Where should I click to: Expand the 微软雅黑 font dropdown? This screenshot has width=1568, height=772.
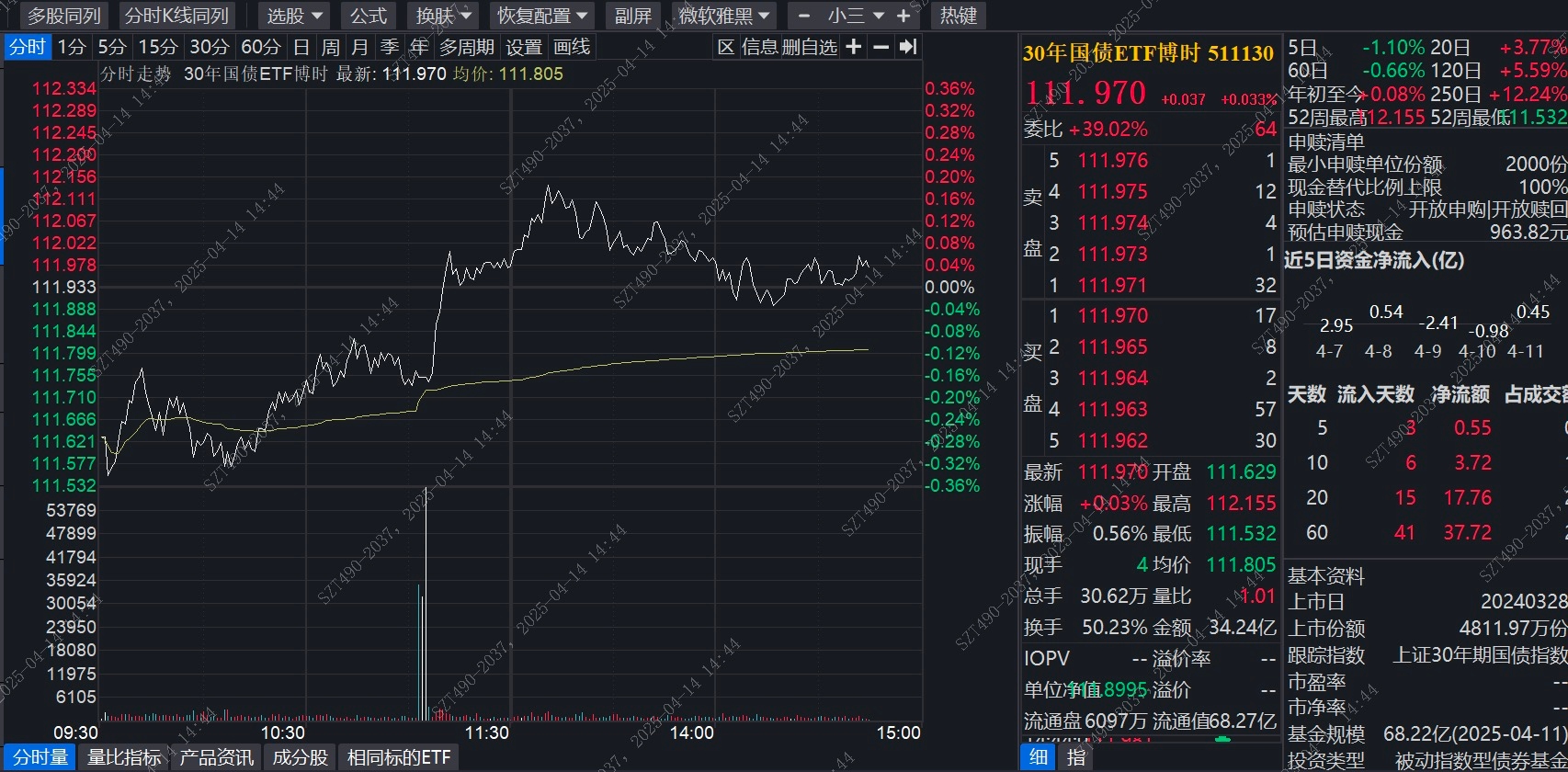(x=724, y=16)
